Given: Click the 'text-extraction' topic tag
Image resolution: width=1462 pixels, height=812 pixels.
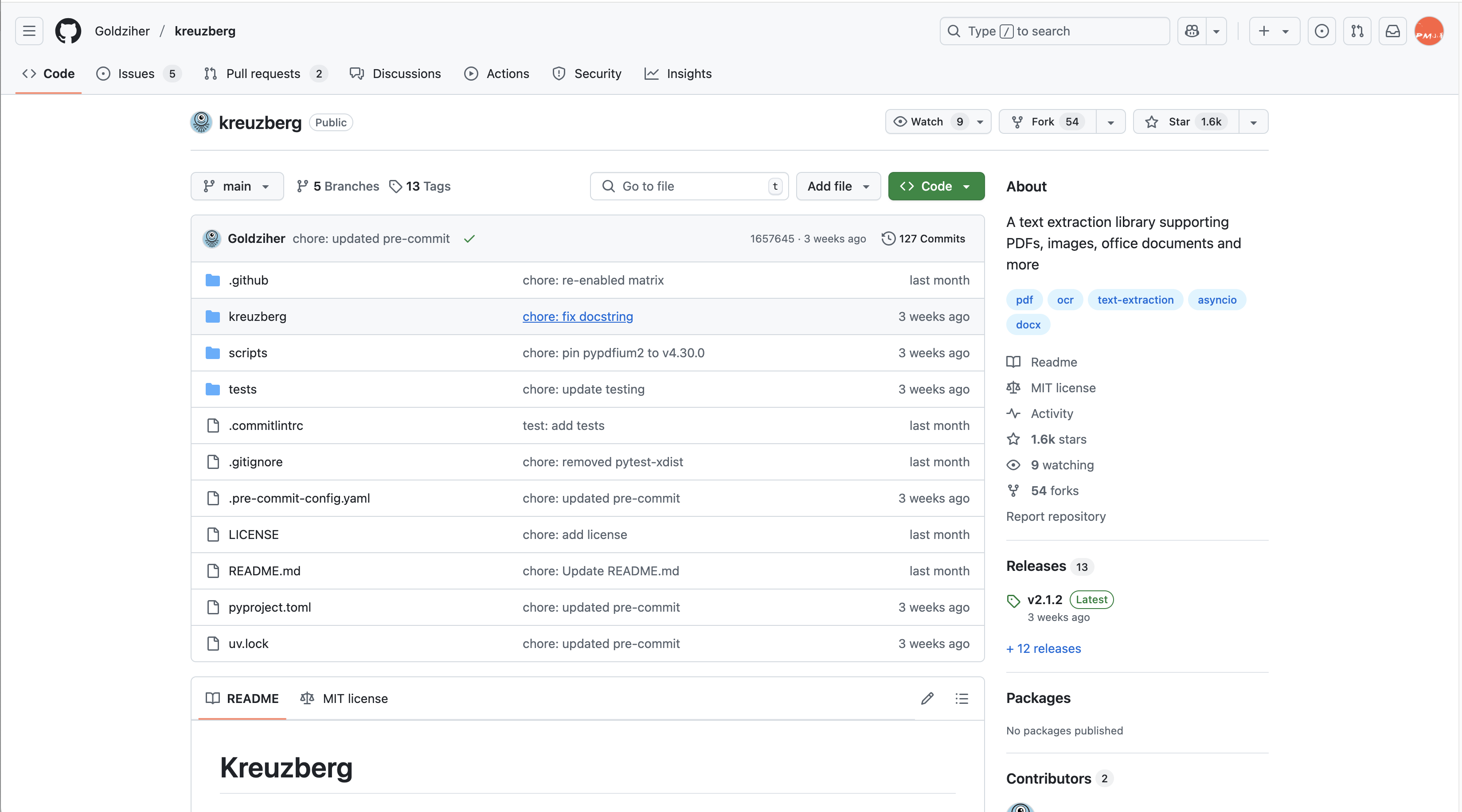Looking at the screenshot, I should (1135, 300).
